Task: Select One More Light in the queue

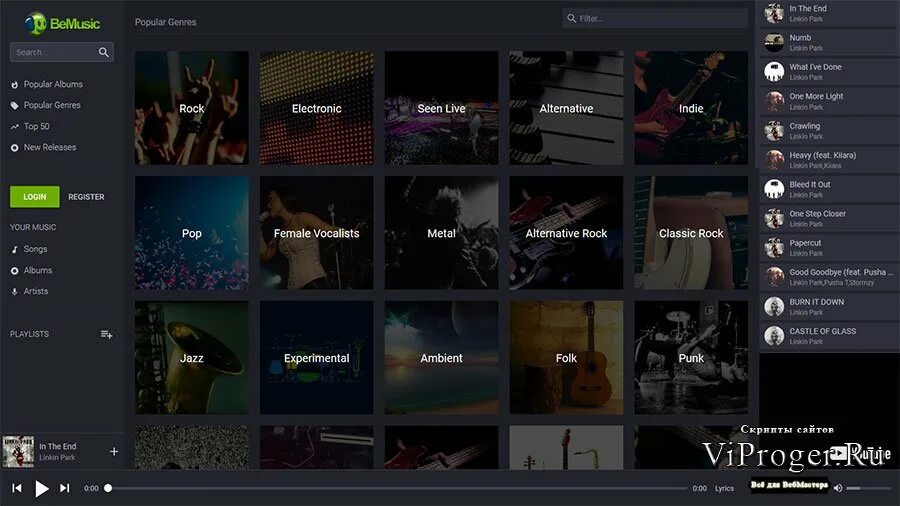Action: [x=829, y=101]
